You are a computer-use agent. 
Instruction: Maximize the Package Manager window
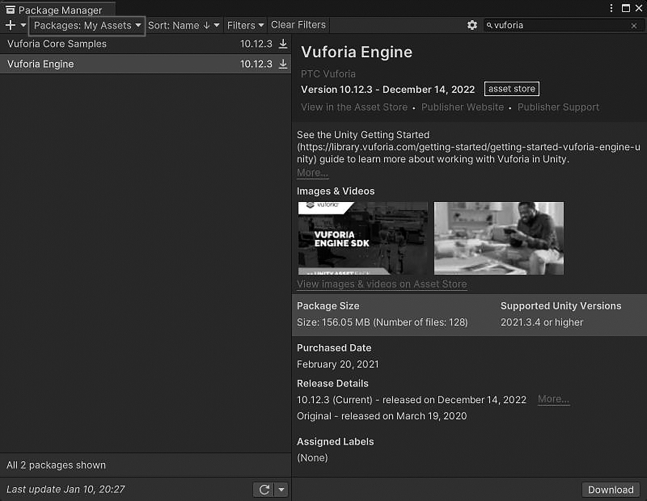coord(626,8)
